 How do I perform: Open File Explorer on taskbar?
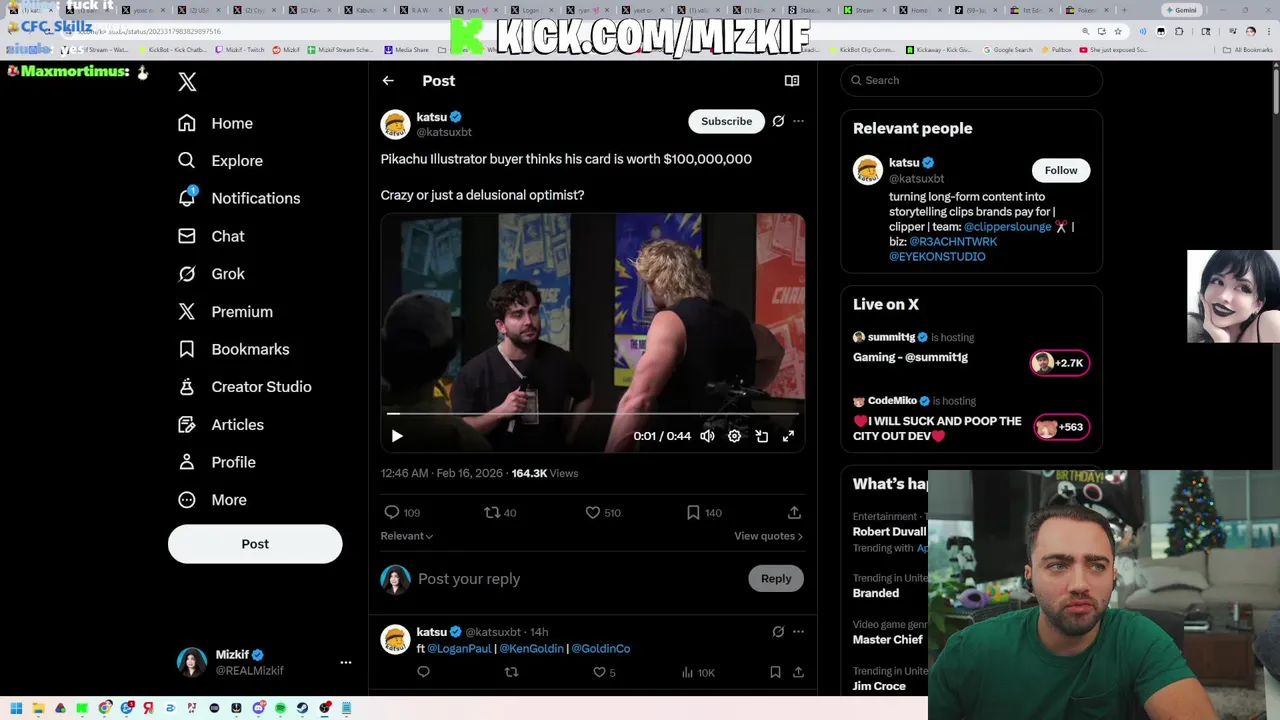[38, 708]
